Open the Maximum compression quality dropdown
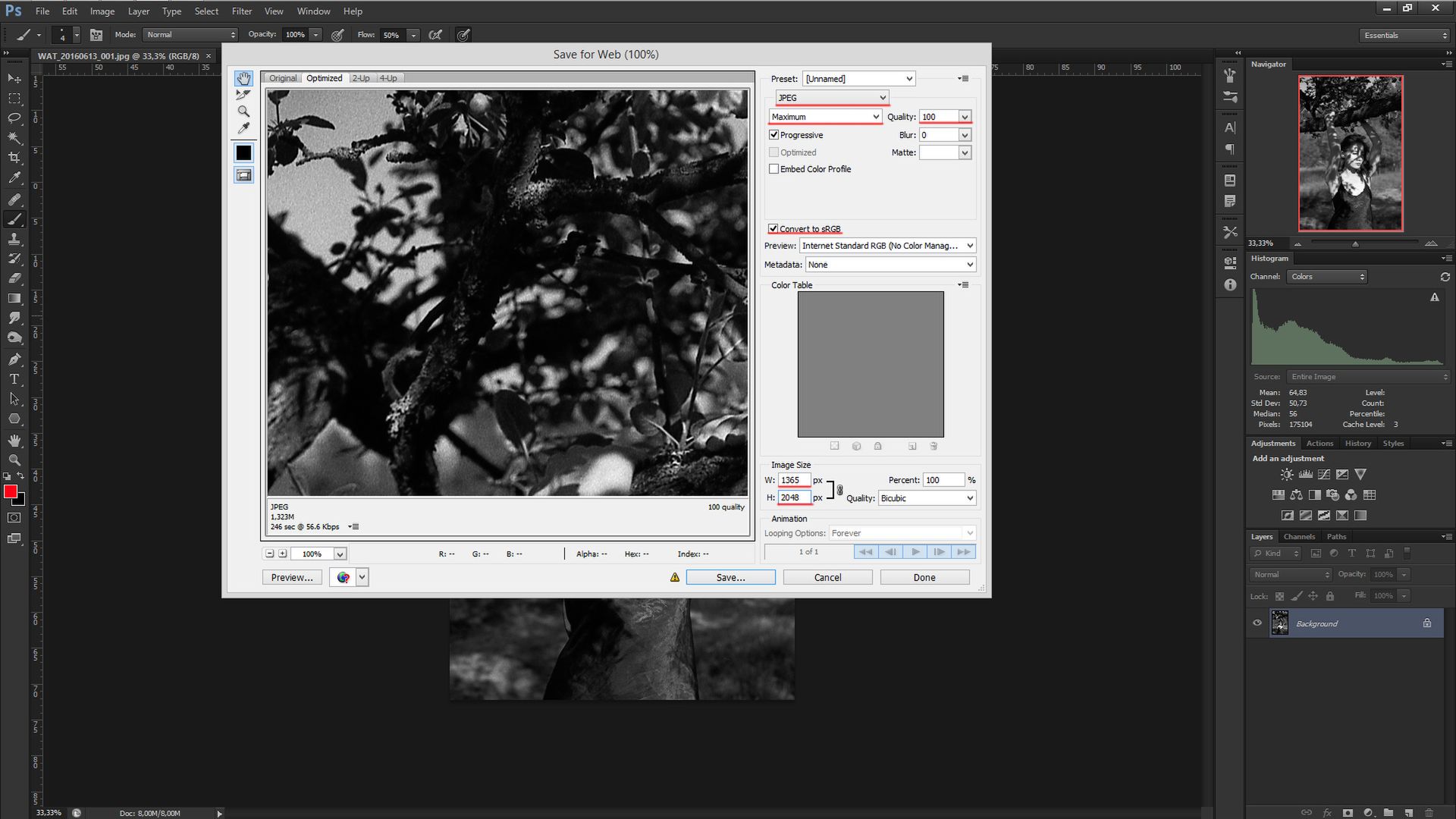The image size is (1456, 819). tap(825, 117)
